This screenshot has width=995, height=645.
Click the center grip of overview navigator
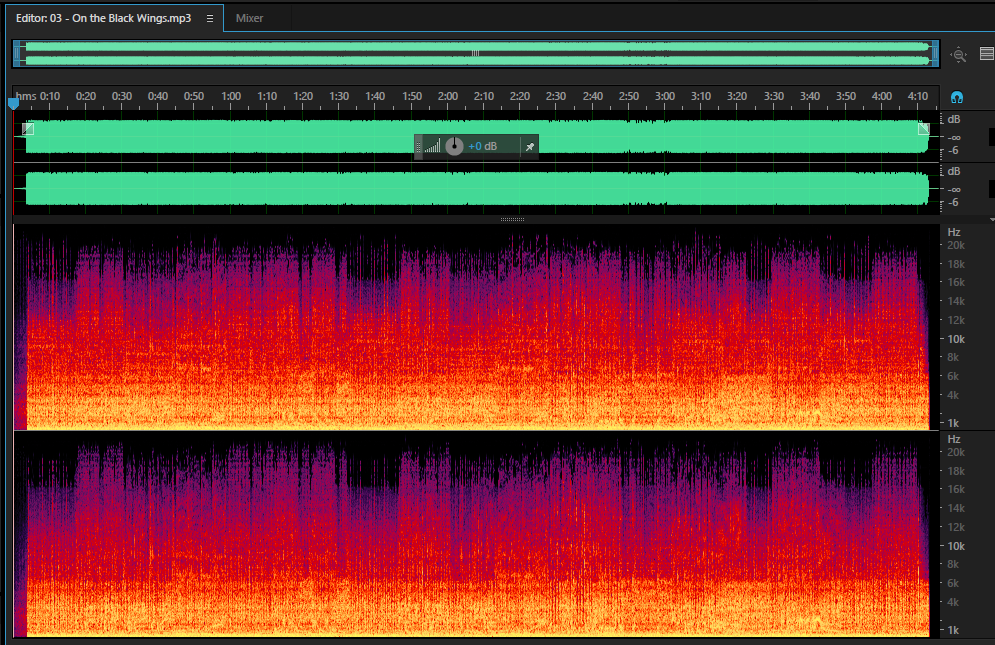[x=475, y=53]
